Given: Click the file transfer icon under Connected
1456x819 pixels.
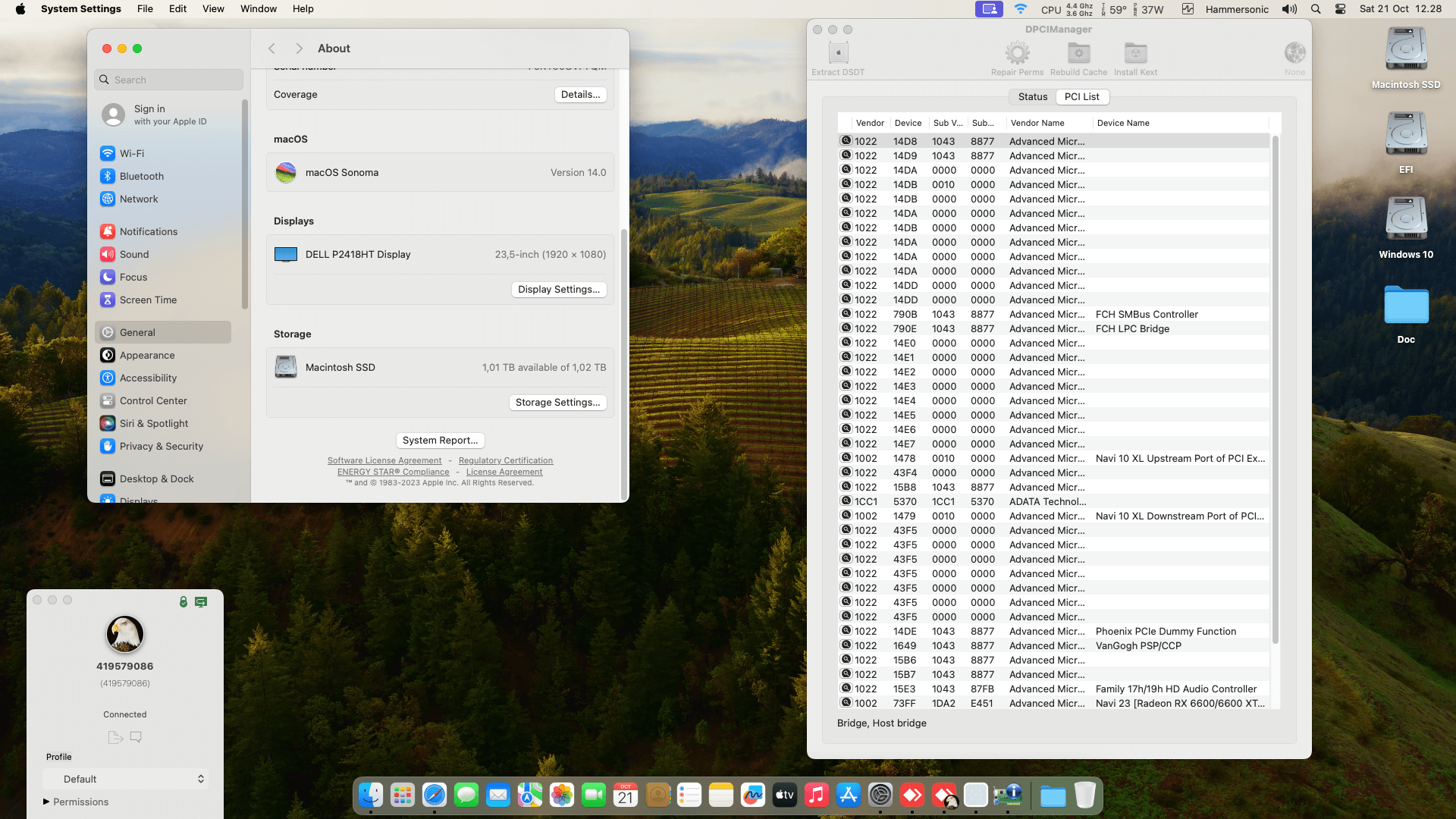Looking at the screenshot, I should tap(115, 737).
